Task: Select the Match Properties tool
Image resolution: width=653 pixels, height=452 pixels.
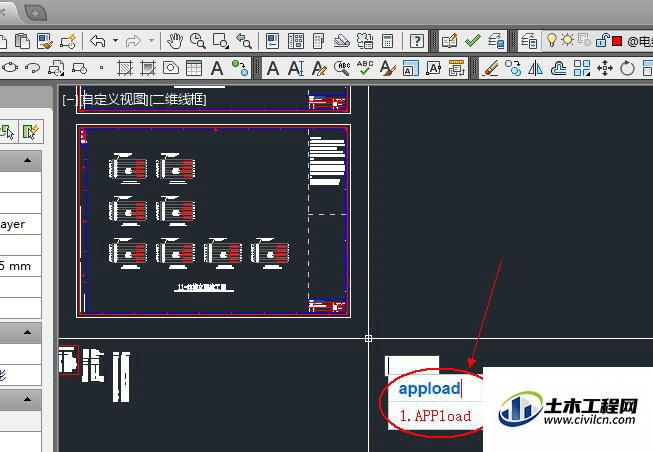Action: click(x=45, y=41)
